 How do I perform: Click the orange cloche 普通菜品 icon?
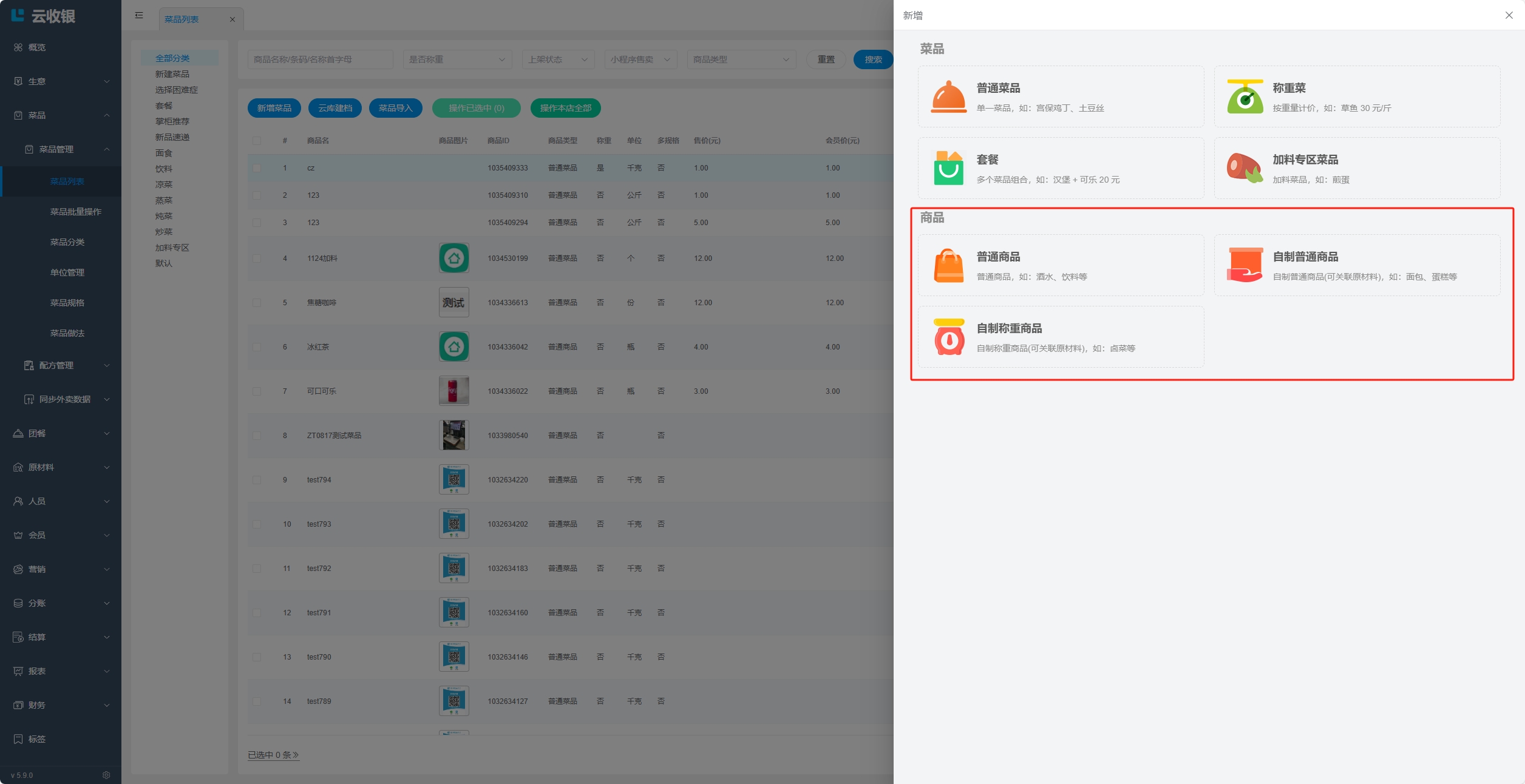[948, 97]
